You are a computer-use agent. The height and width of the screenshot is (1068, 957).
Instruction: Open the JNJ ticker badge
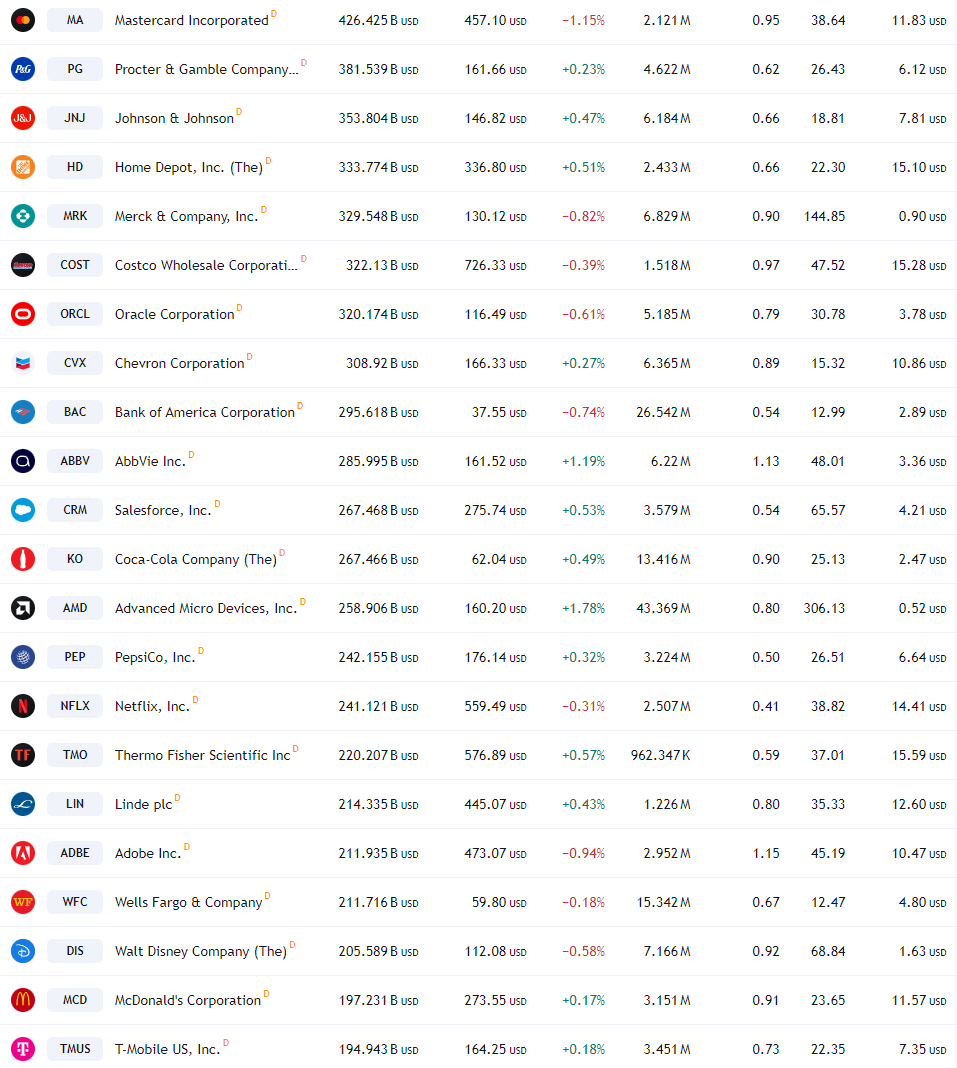coord(75,118)
